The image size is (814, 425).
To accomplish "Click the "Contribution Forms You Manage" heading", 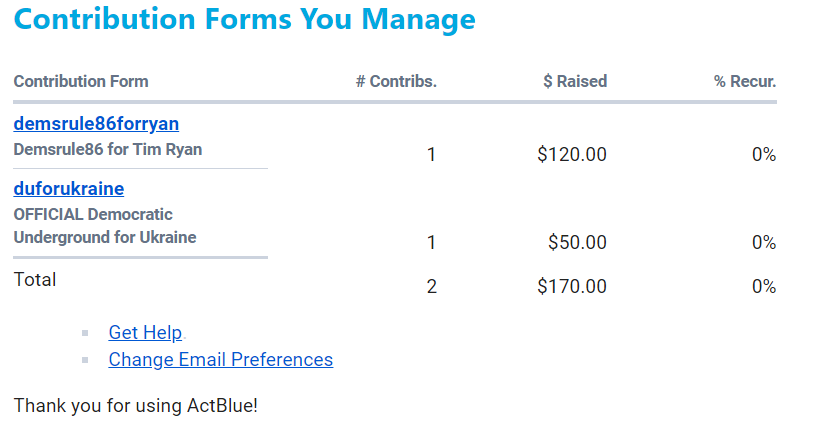I will tap(245, 19).
